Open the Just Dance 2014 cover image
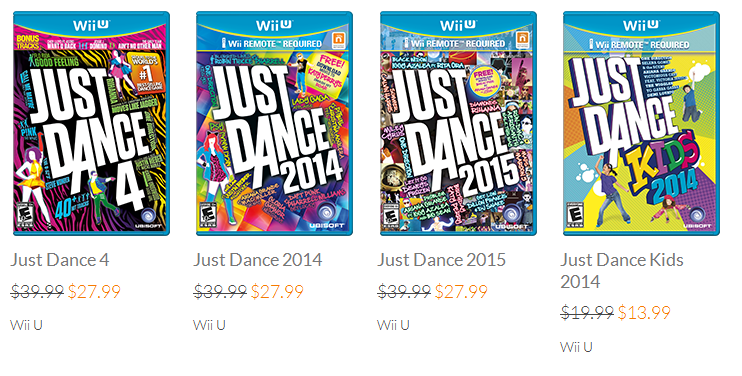The height and width of the screenshot is (376, 742). (x=274, y=123)
